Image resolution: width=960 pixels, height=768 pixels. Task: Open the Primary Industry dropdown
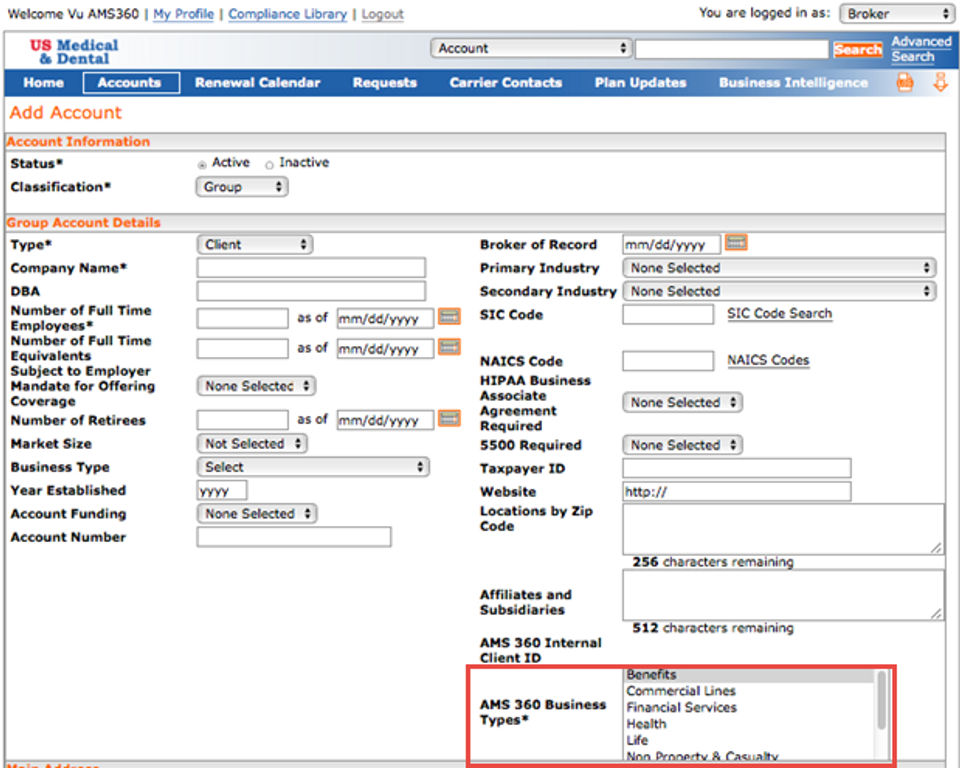[x=779, y=268]
